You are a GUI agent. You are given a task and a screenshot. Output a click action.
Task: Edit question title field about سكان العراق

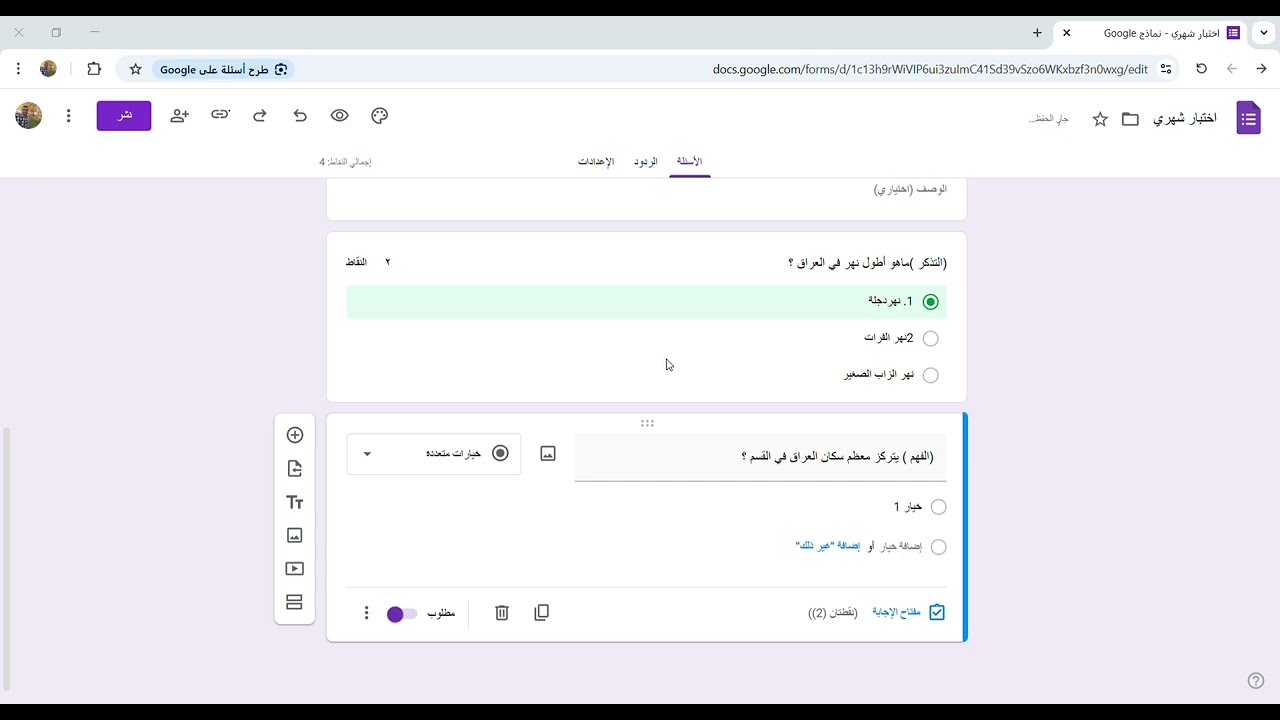pos(761,457)
